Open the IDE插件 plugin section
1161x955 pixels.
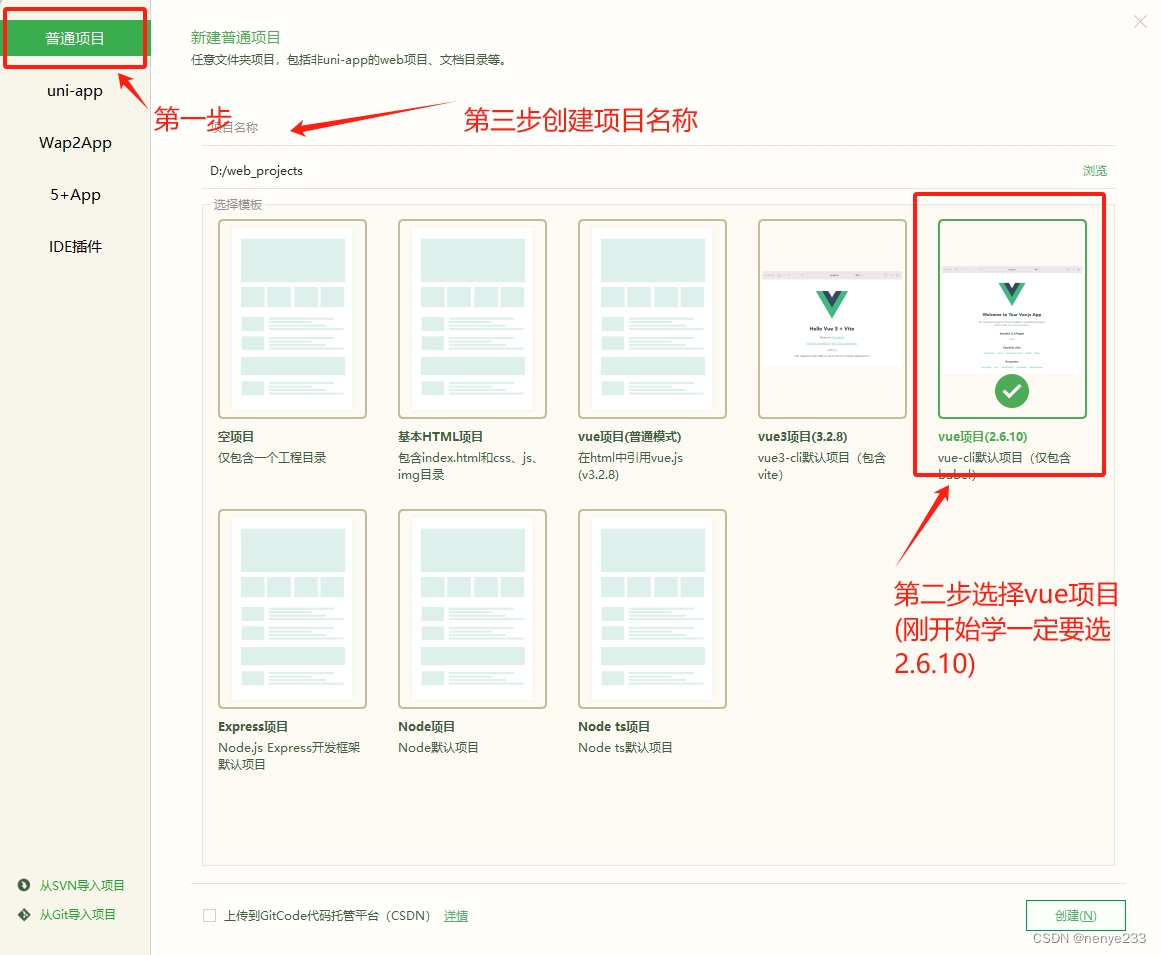click(x=75, y=246)
